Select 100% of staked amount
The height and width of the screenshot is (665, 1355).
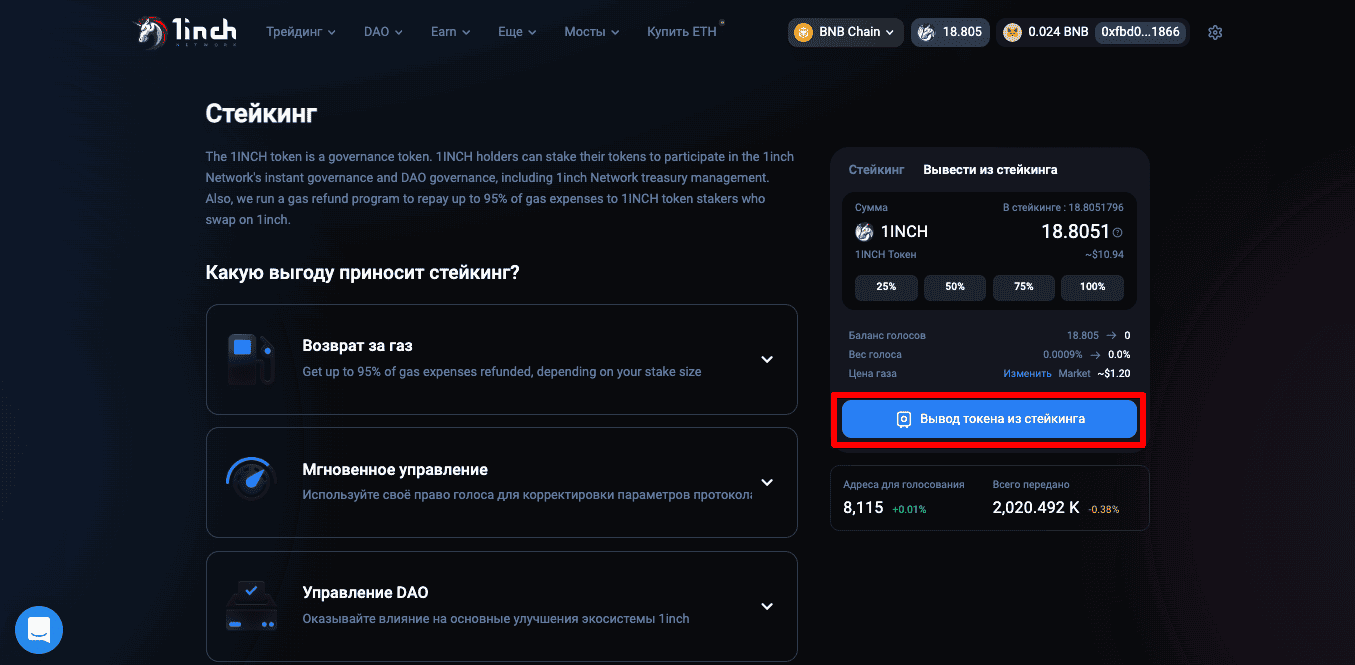point(1093,287)
